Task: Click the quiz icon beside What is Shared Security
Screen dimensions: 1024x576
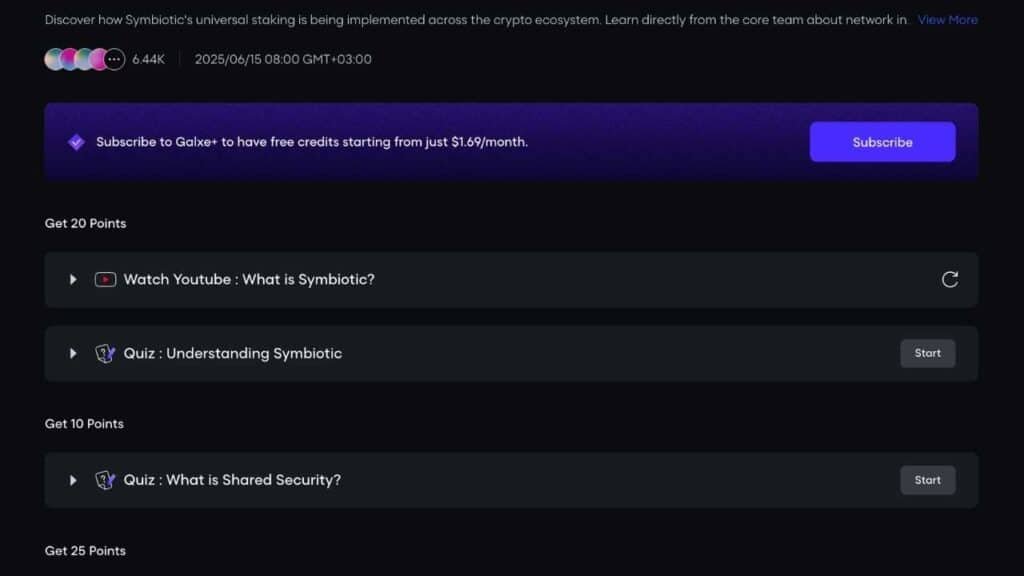Action: [x=106, y=480]
